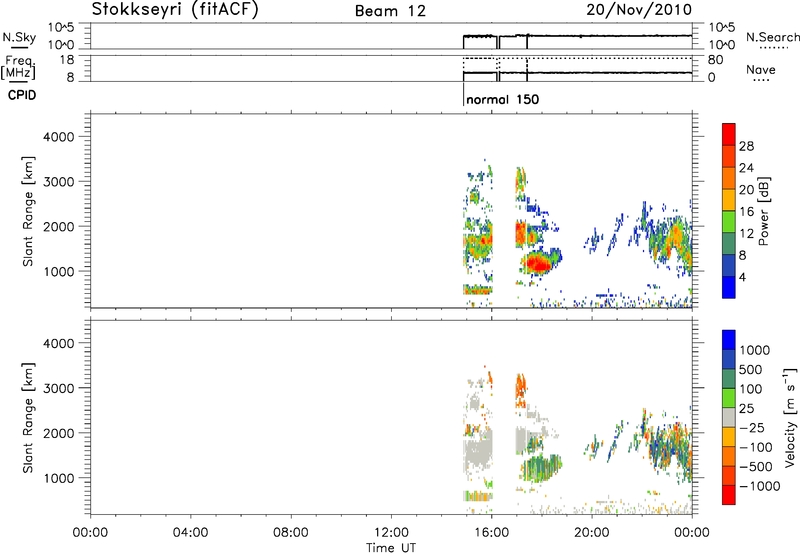Pick the bright blue bottom segment of Power colorbar

(x=729, y=287)
